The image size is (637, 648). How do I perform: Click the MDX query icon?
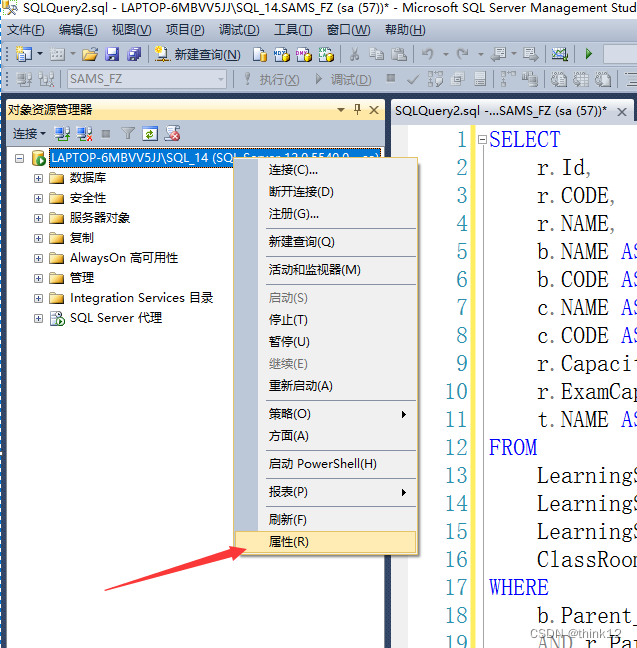click(x=282, y=54)
